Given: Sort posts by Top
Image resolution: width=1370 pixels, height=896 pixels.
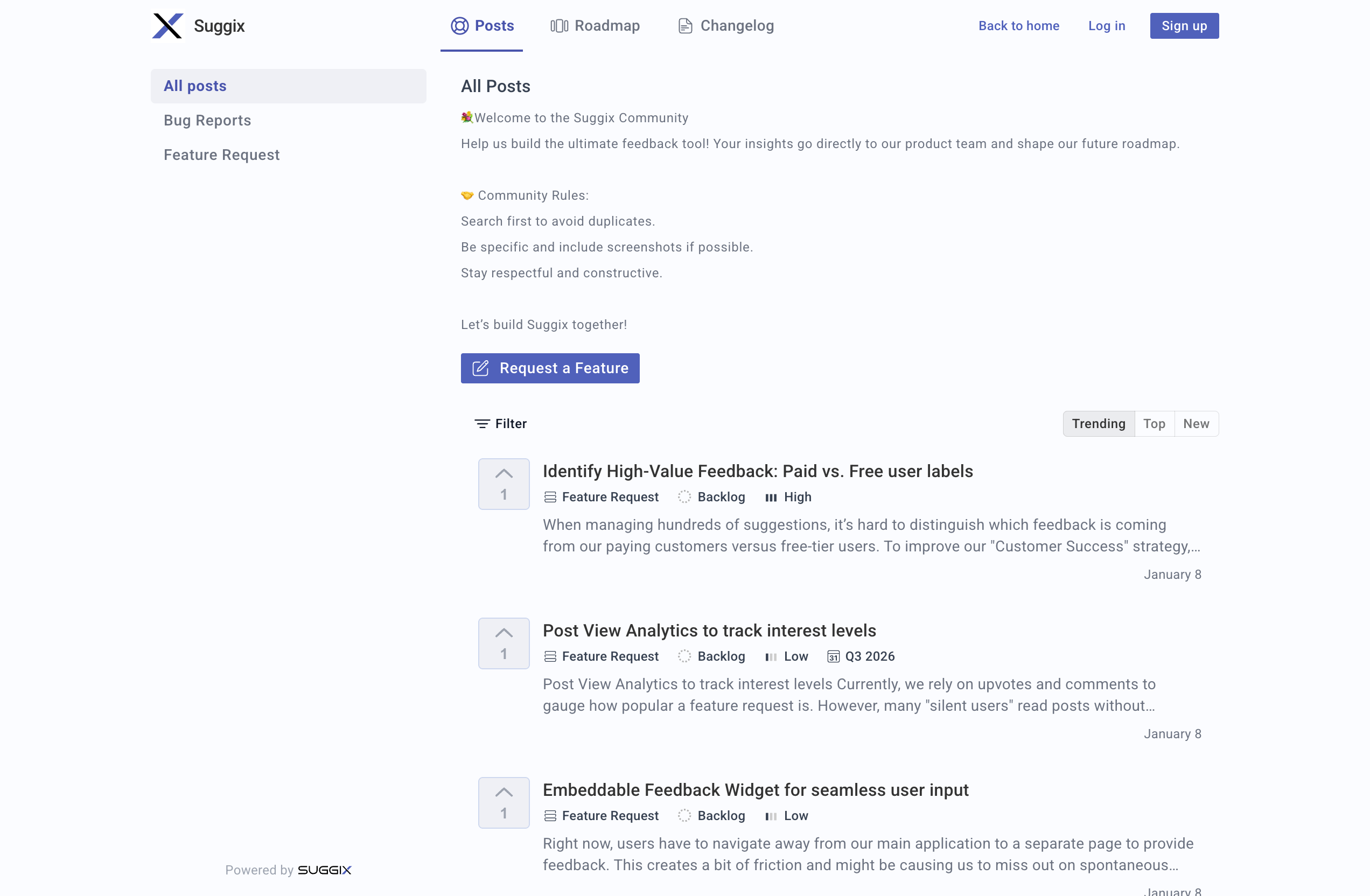Looking at the screenshot, I should pos(1154,424).
